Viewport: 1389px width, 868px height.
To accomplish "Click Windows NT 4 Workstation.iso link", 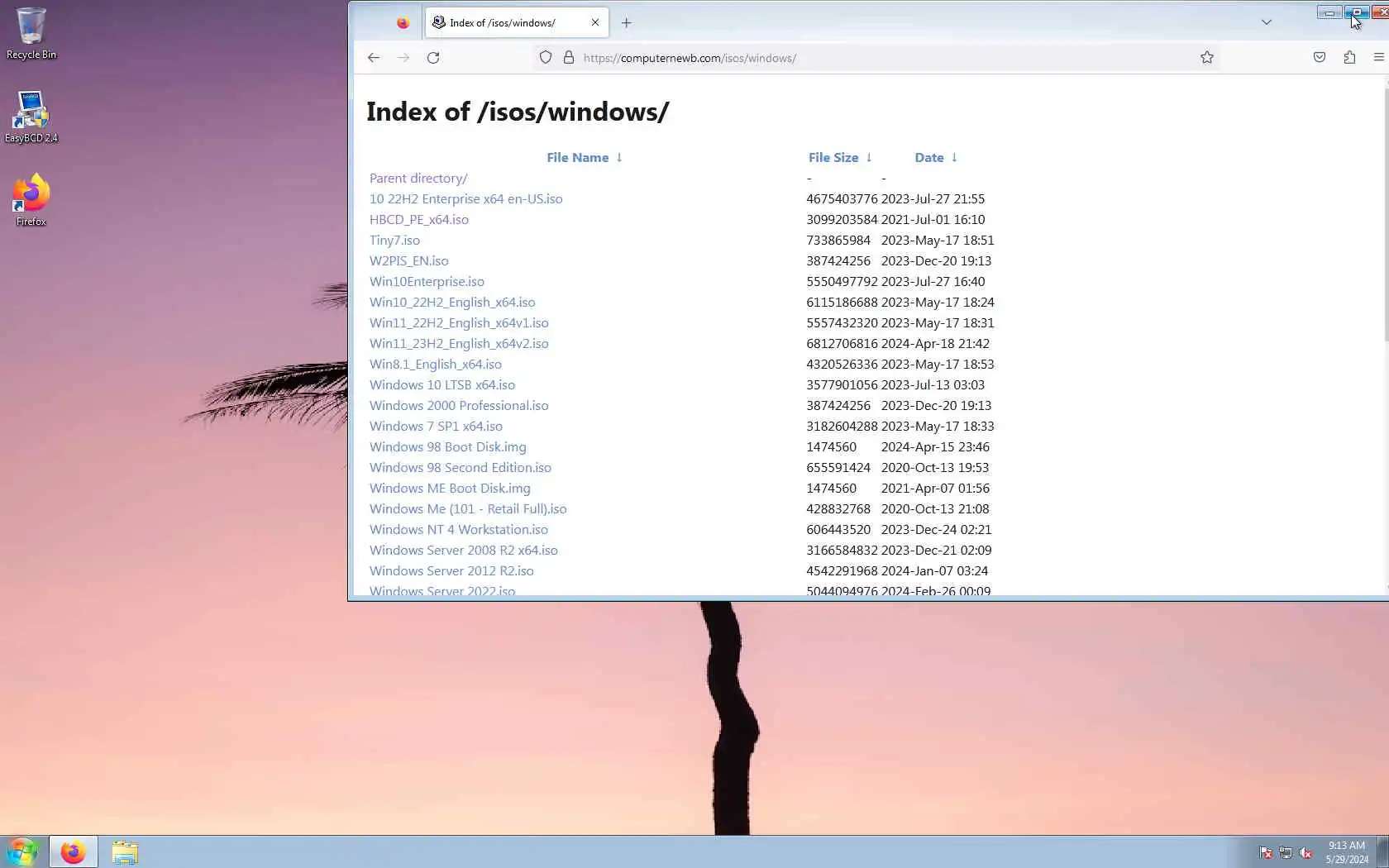I will (459, 530).
